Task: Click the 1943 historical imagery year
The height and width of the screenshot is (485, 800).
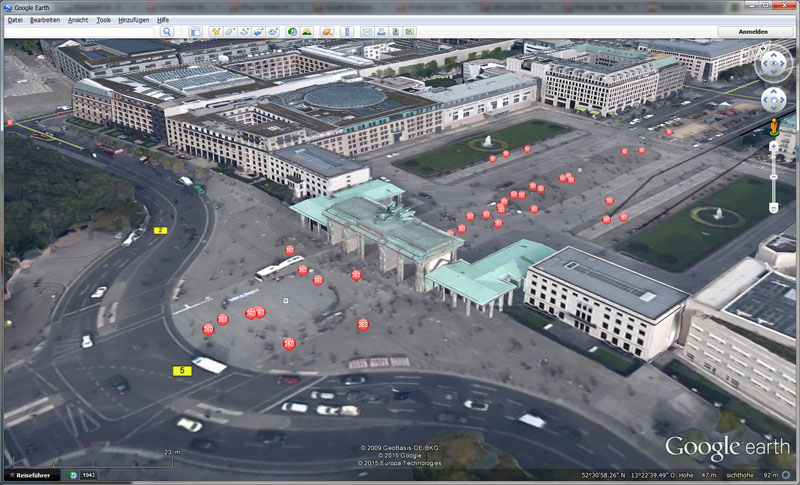Action: pyautogui.click(x=88, y=475)
